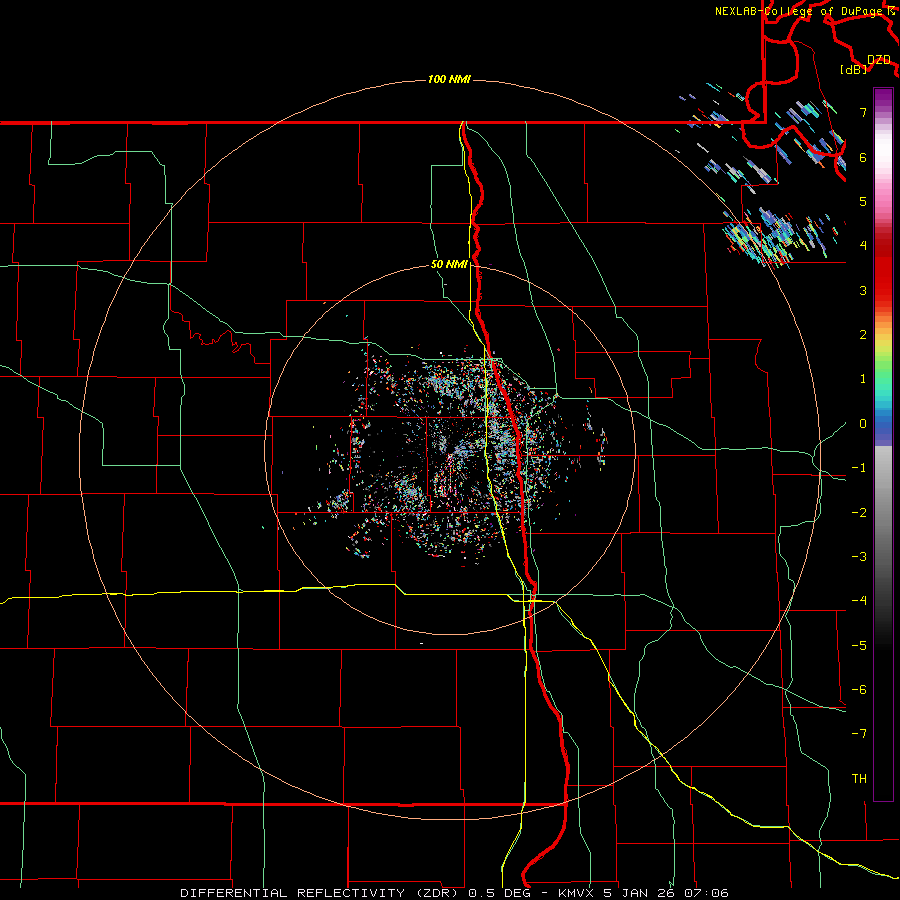The height and width of the screenshot is (900, 900).
Task: Click the 2 value on color scale
Action: 863,335
